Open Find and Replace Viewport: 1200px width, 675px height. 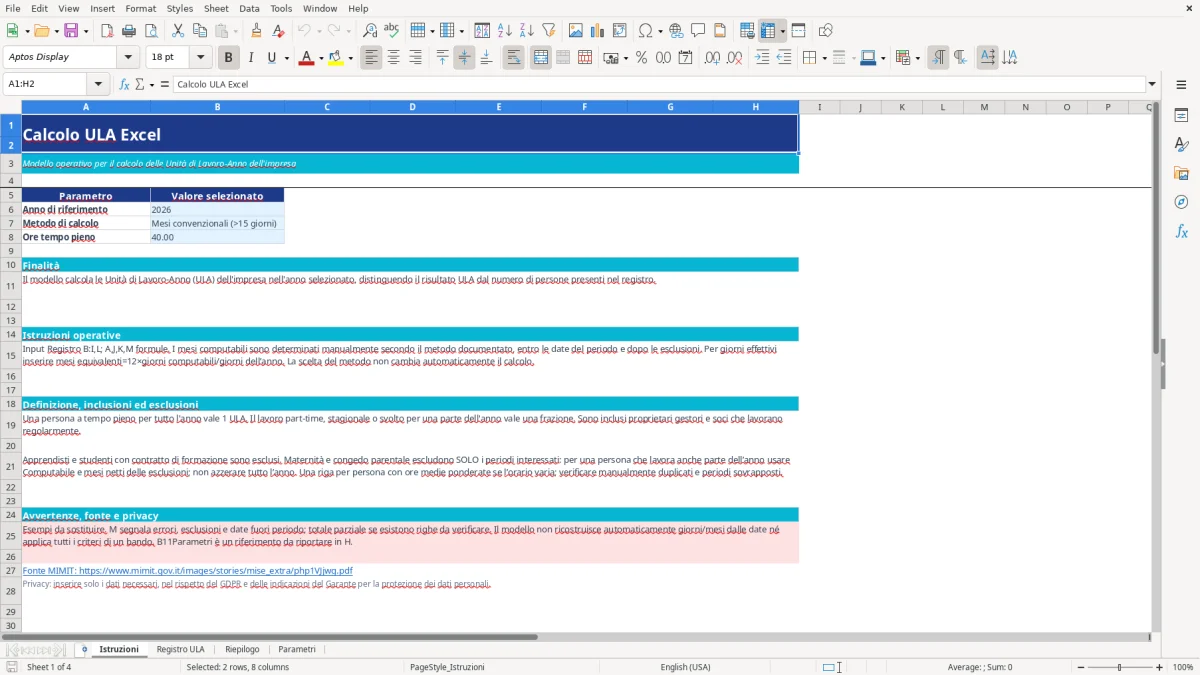point(370,31)
